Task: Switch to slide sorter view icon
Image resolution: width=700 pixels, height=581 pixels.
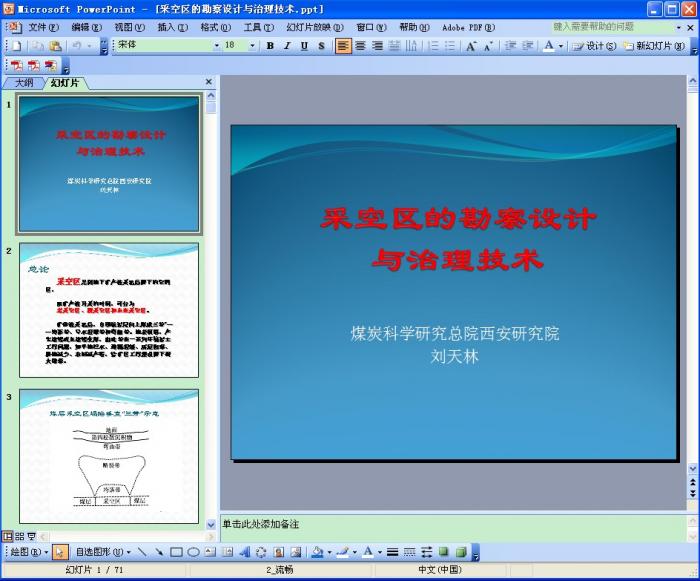Action: pos(19,536)
